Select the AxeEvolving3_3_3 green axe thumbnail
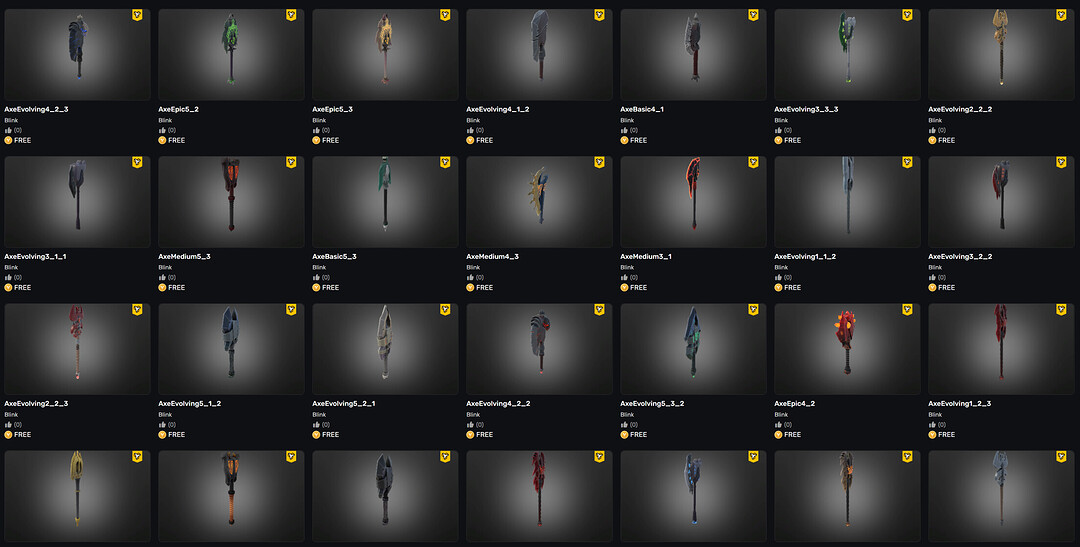The height and width of the screenshot is (547, 1080). point(847,54)
